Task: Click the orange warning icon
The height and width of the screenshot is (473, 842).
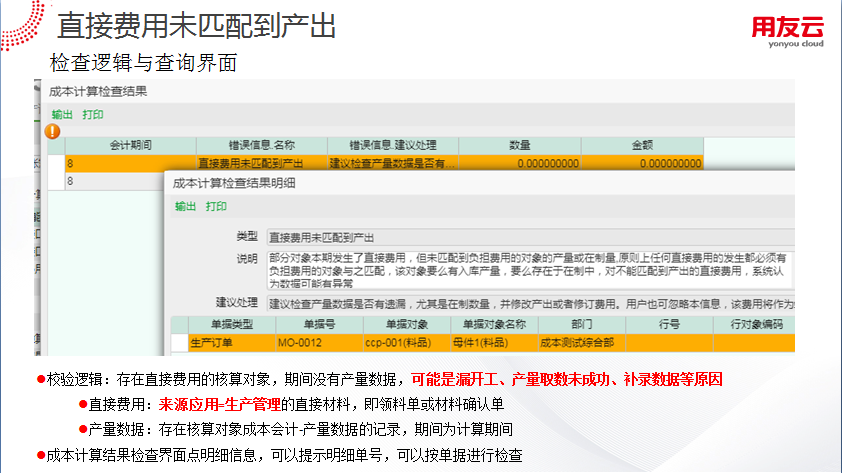Action: 53,131
